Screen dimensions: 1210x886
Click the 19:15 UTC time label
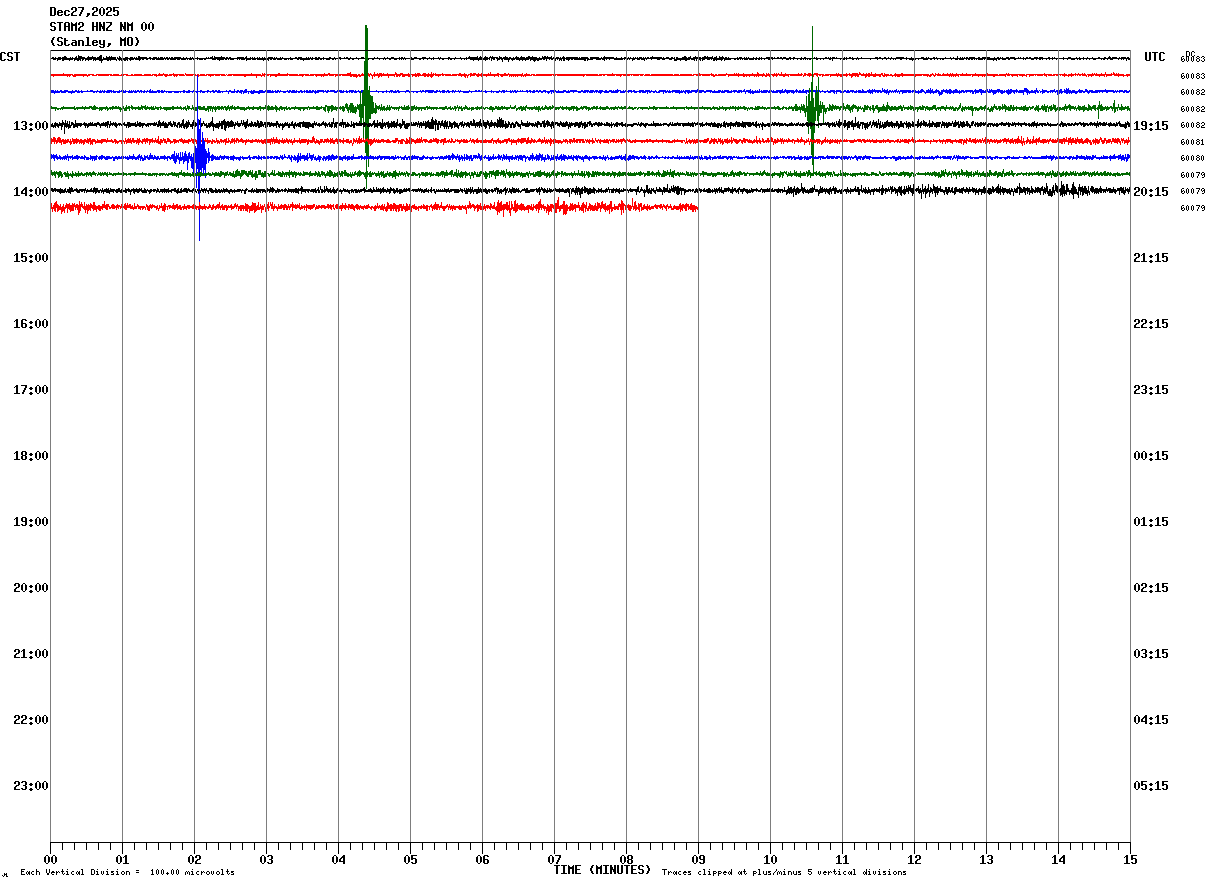click(1152, 126)
